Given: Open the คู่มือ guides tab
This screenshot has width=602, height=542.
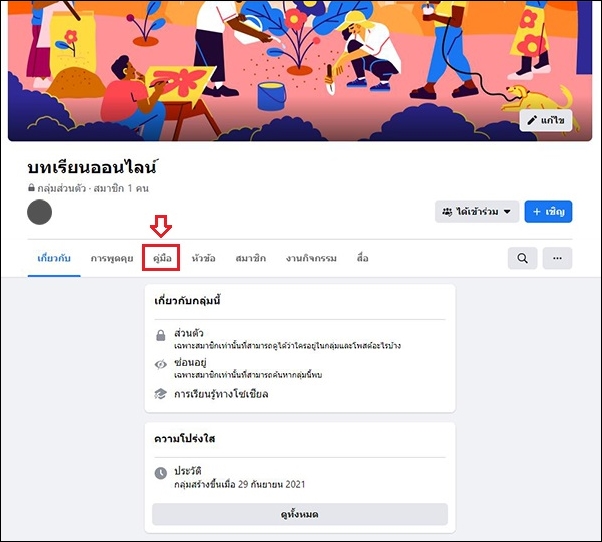Looking at the screenshot, I should pos(162,258).
